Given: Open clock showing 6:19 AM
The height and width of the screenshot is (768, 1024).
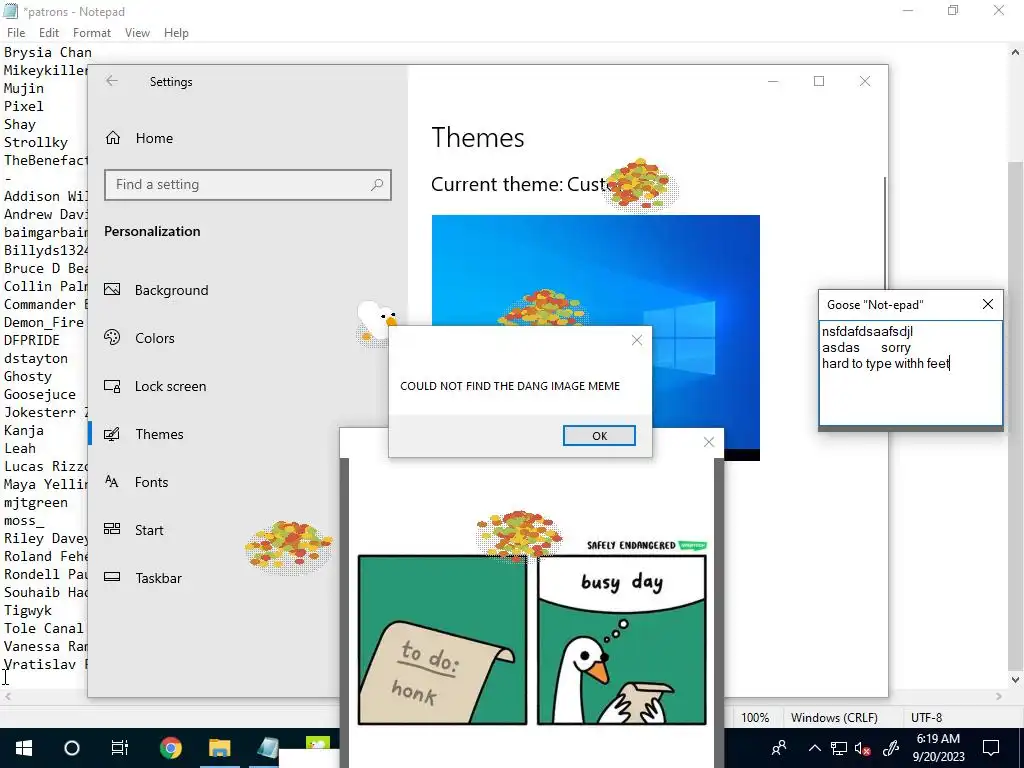Looking at the screenshot, I should coord(938,748).
